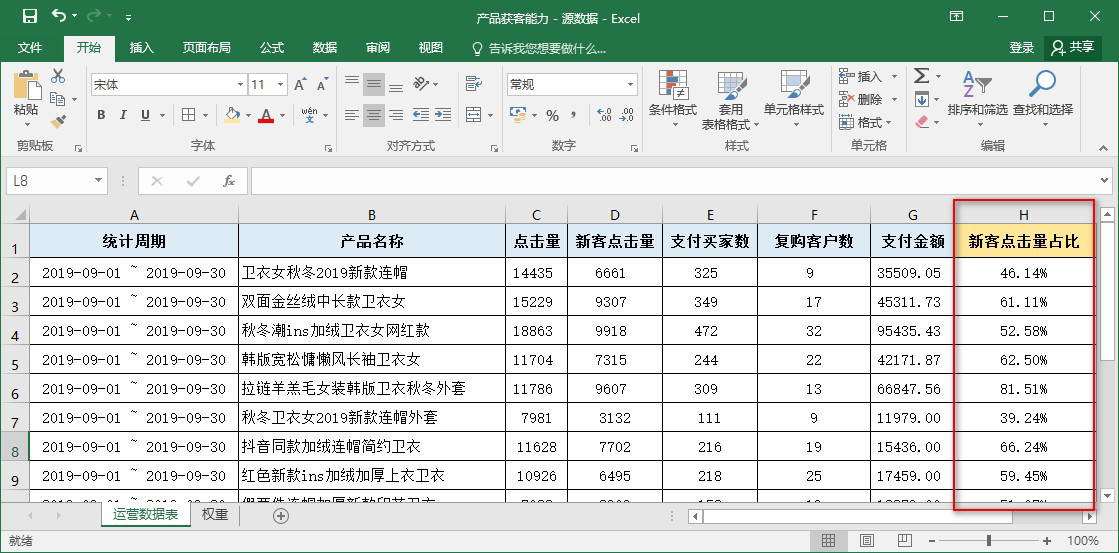The height and width of the screenshot is (553, 1119).
Task: Add new sheet with plus icon
Action: tap(281, 516)
